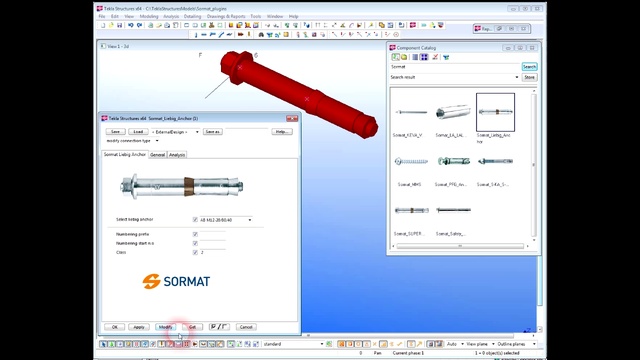Open the Detailing menu
The image size is (640, 360).
193,16
